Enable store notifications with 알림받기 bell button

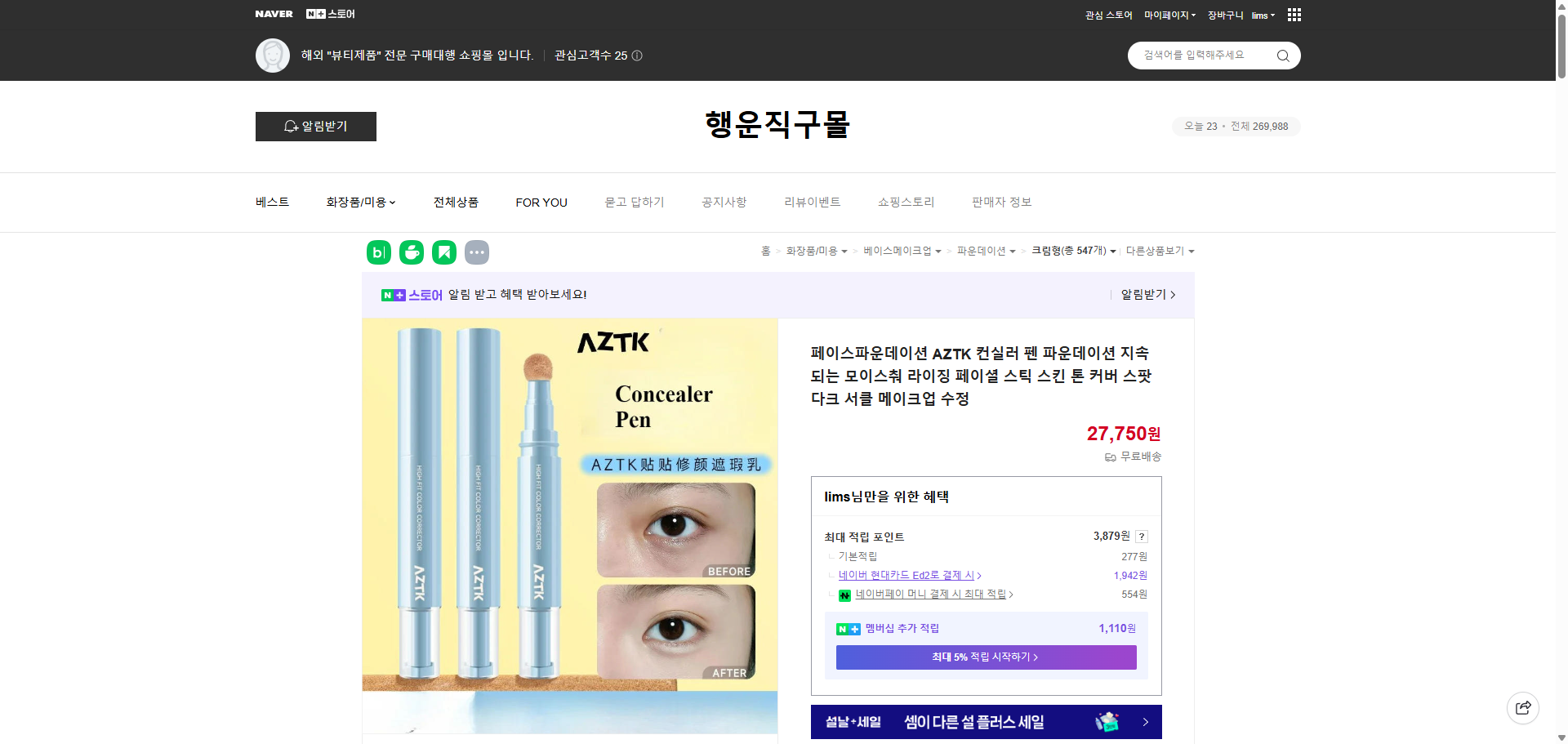point(315,127)
